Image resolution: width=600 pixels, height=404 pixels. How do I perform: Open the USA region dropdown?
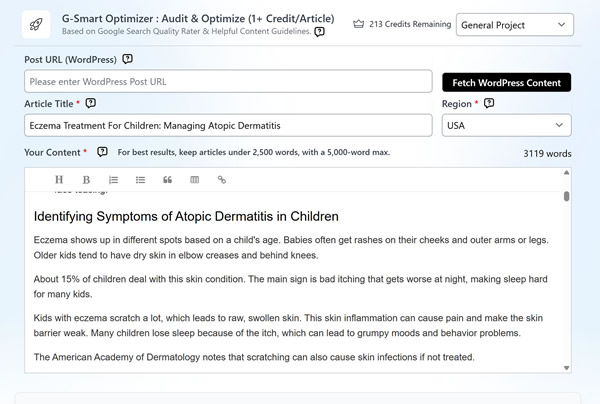coord(507,125)
